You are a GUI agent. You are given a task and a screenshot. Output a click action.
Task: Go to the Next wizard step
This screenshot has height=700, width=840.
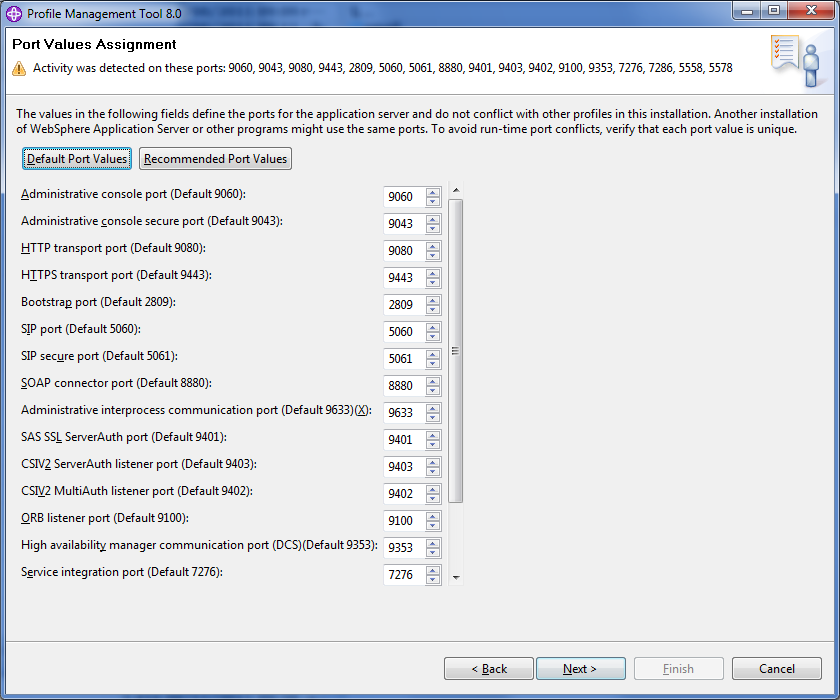point(581,668)
